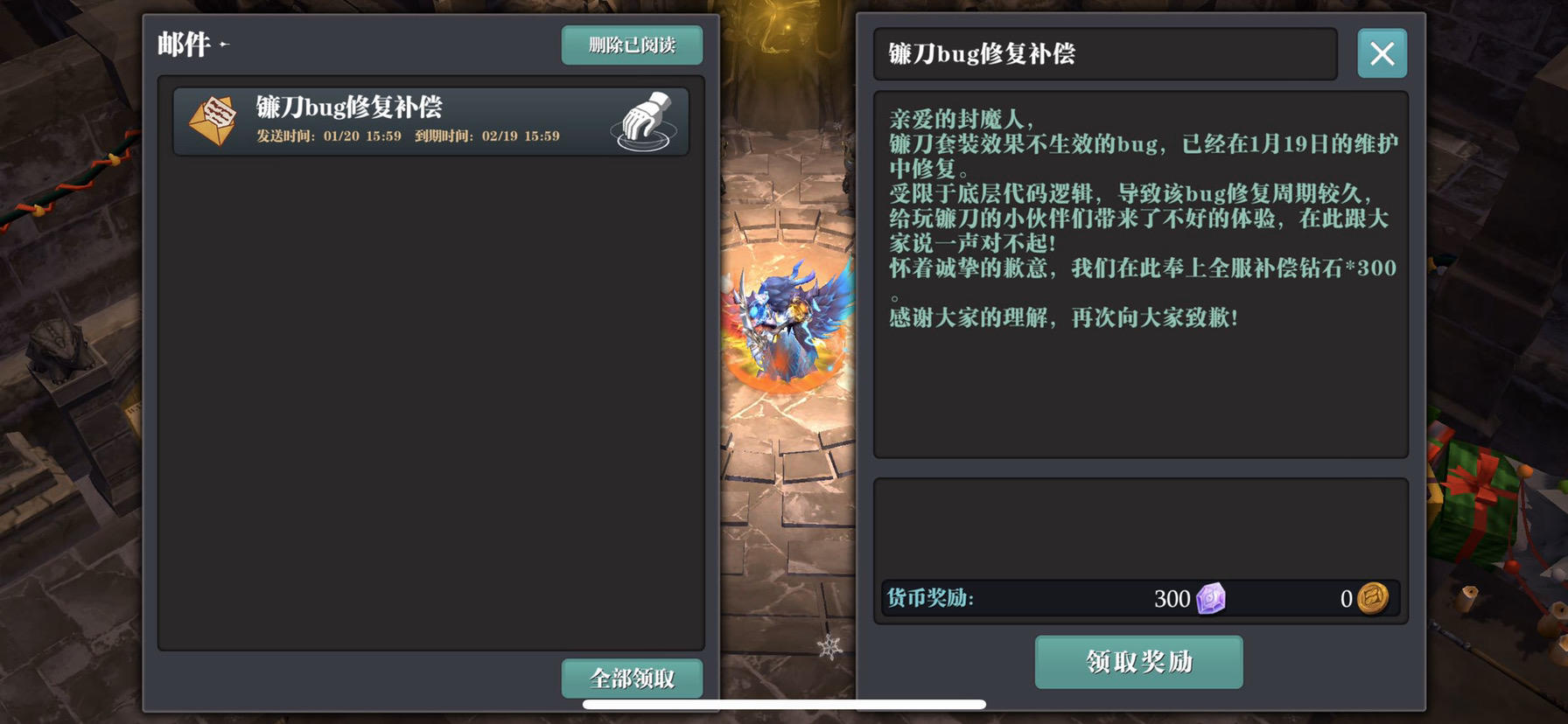Click the send time 01/20 15:59 text
This screenshot has height=724, width=1568.
point(362,136)
